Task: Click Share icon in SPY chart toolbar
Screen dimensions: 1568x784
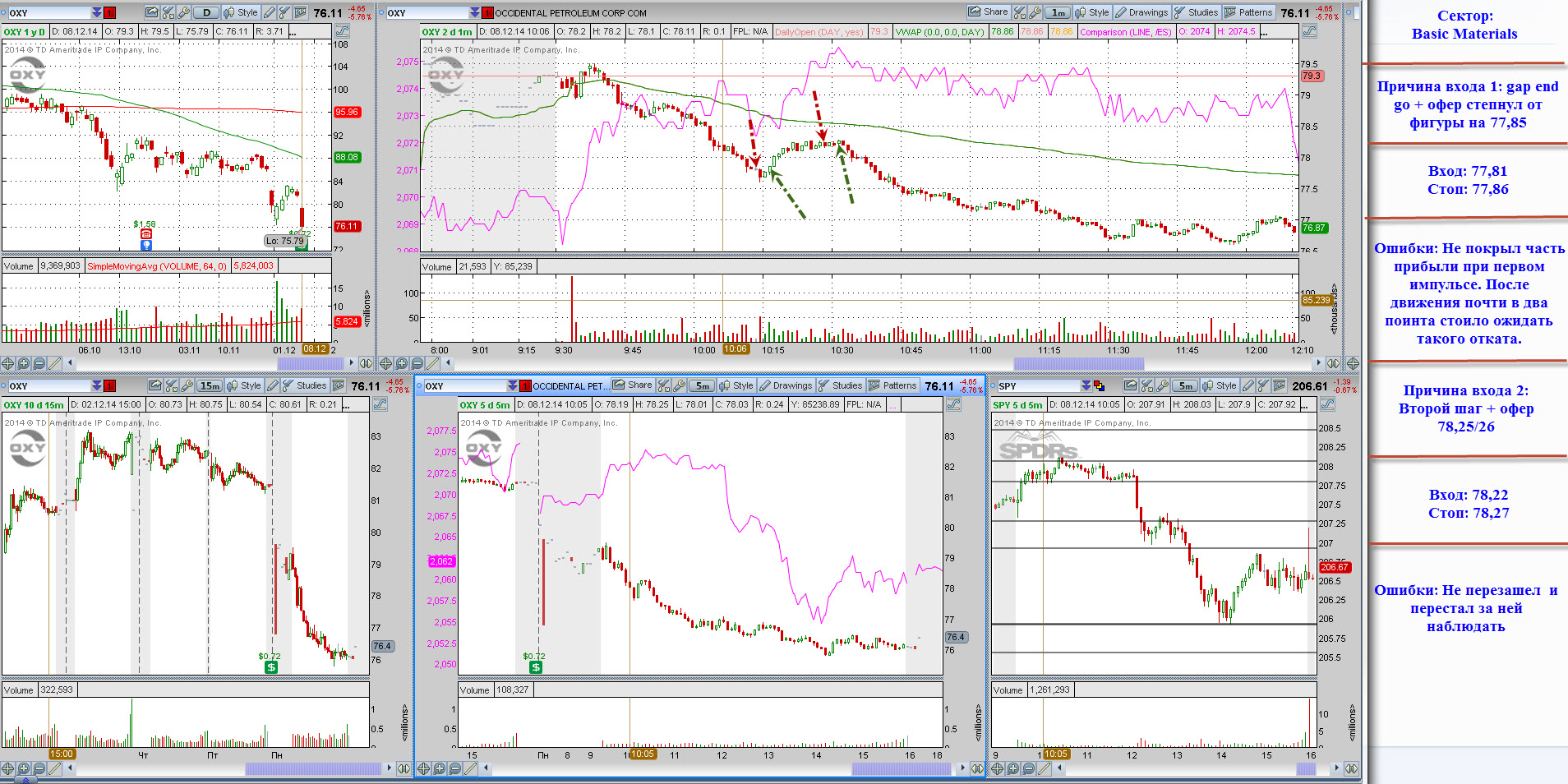Action: pyautogui.click(x=1131, y=385)
